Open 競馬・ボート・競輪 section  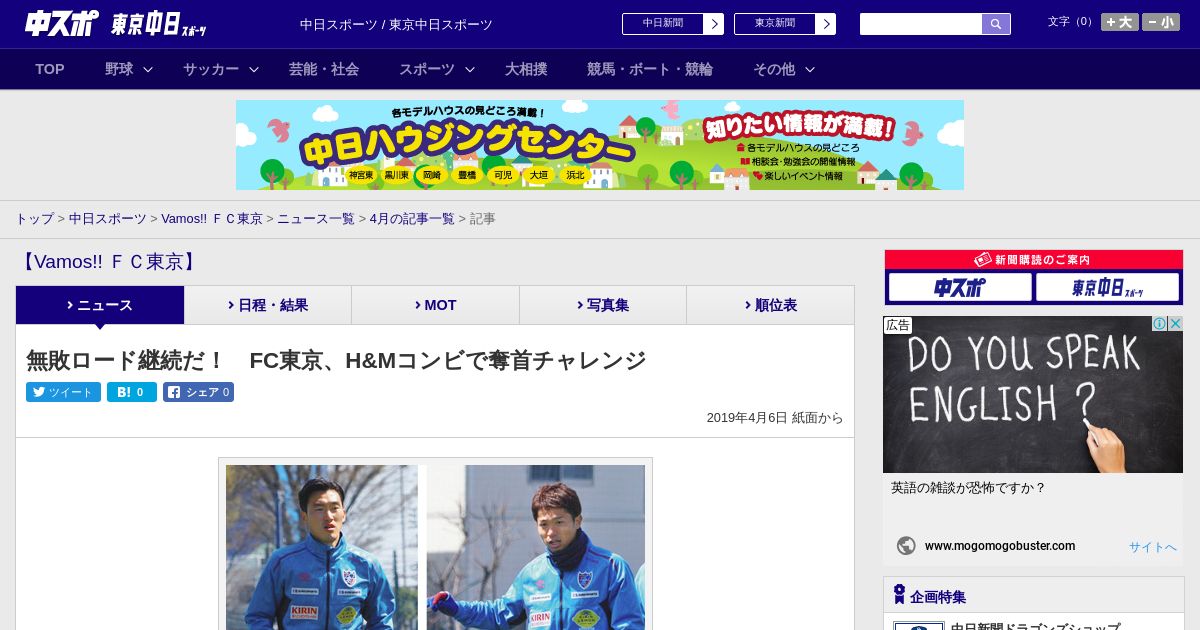pos(650,69)
